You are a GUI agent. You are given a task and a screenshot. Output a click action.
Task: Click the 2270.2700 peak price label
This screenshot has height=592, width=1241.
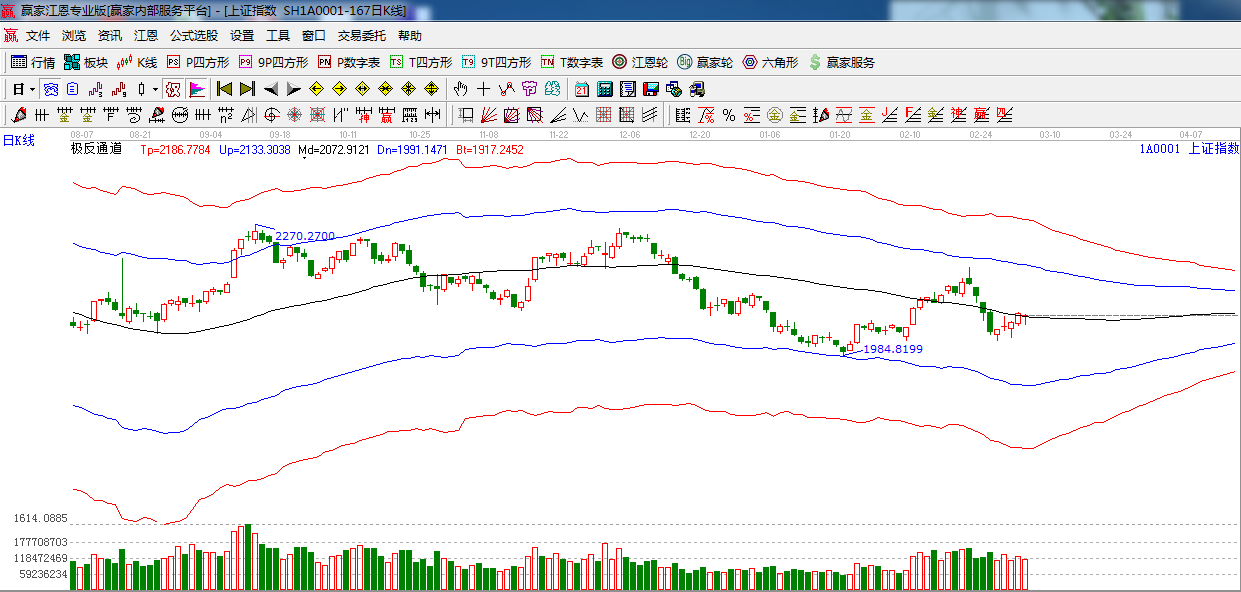(x=305, y=236)
